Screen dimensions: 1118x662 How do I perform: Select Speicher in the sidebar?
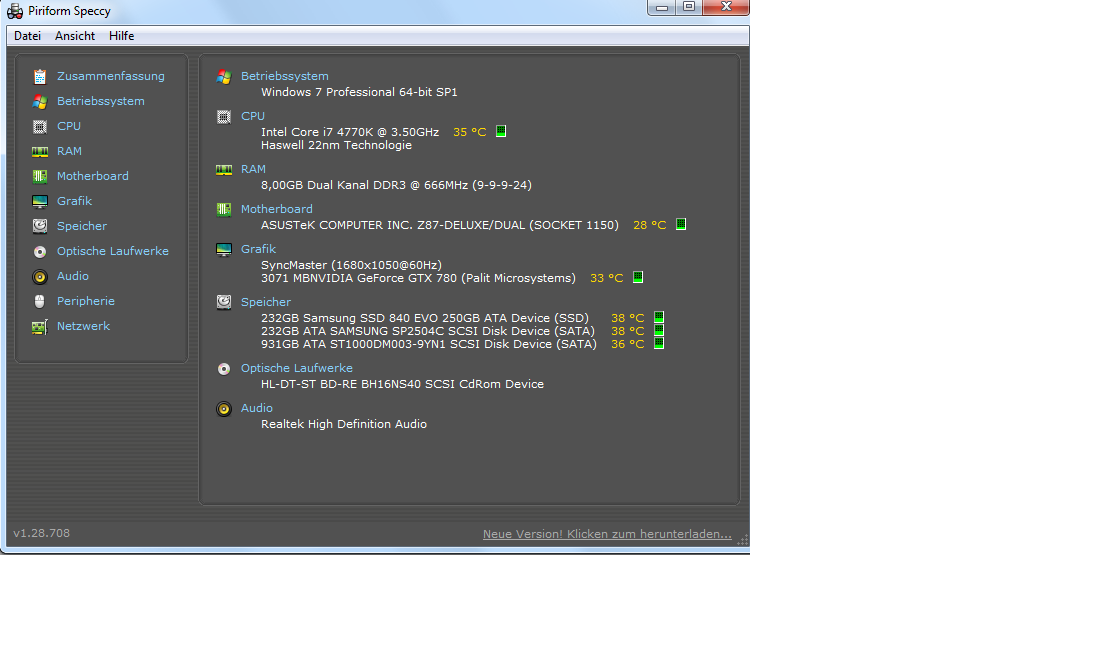click(82, 225)
